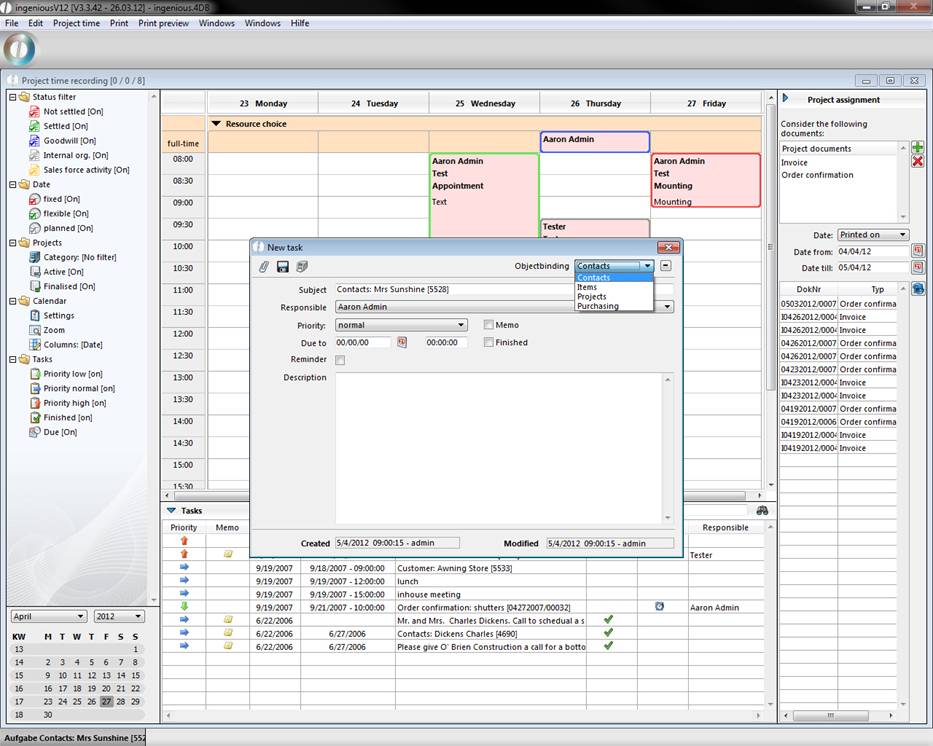Open the month dropdown showing April
Image resolution: width=933 pixels, height=746 pixels.
[48, 616]
